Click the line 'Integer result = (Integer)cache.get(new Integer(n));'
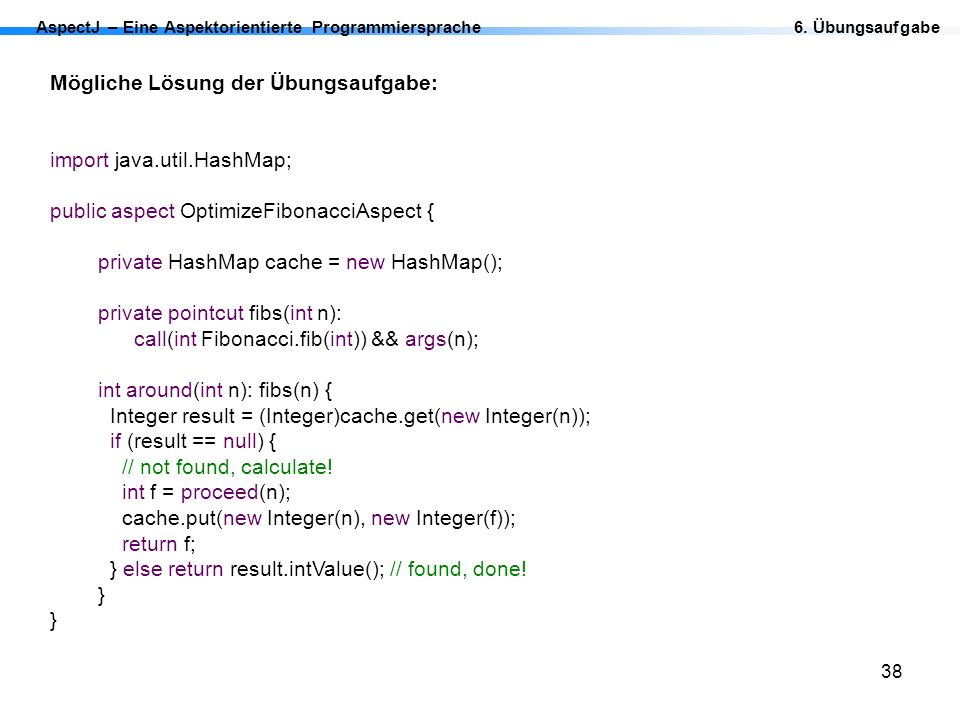960x720 pixels. pos(350,416)
